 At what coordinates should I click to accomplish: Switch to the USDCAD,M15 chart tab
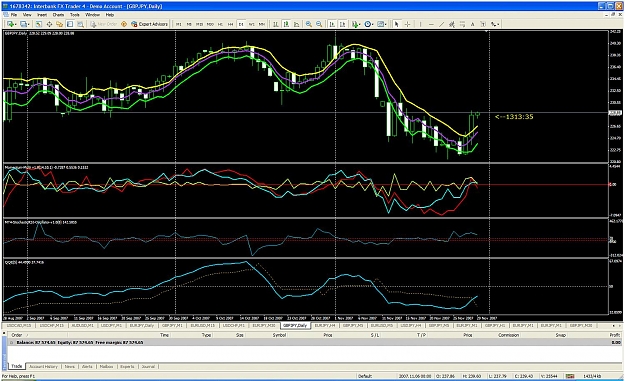point(19,326)
